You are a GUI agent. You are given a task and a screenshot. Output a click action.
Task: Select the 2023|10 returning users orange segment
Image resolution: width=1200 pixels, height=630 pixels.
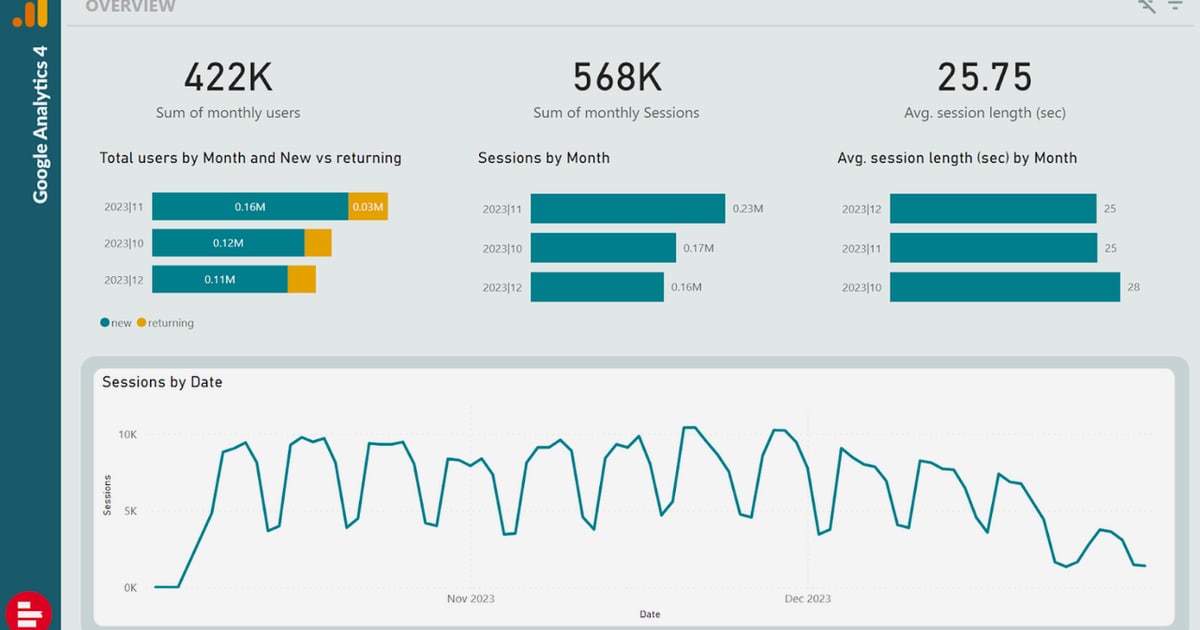point(318,243)
